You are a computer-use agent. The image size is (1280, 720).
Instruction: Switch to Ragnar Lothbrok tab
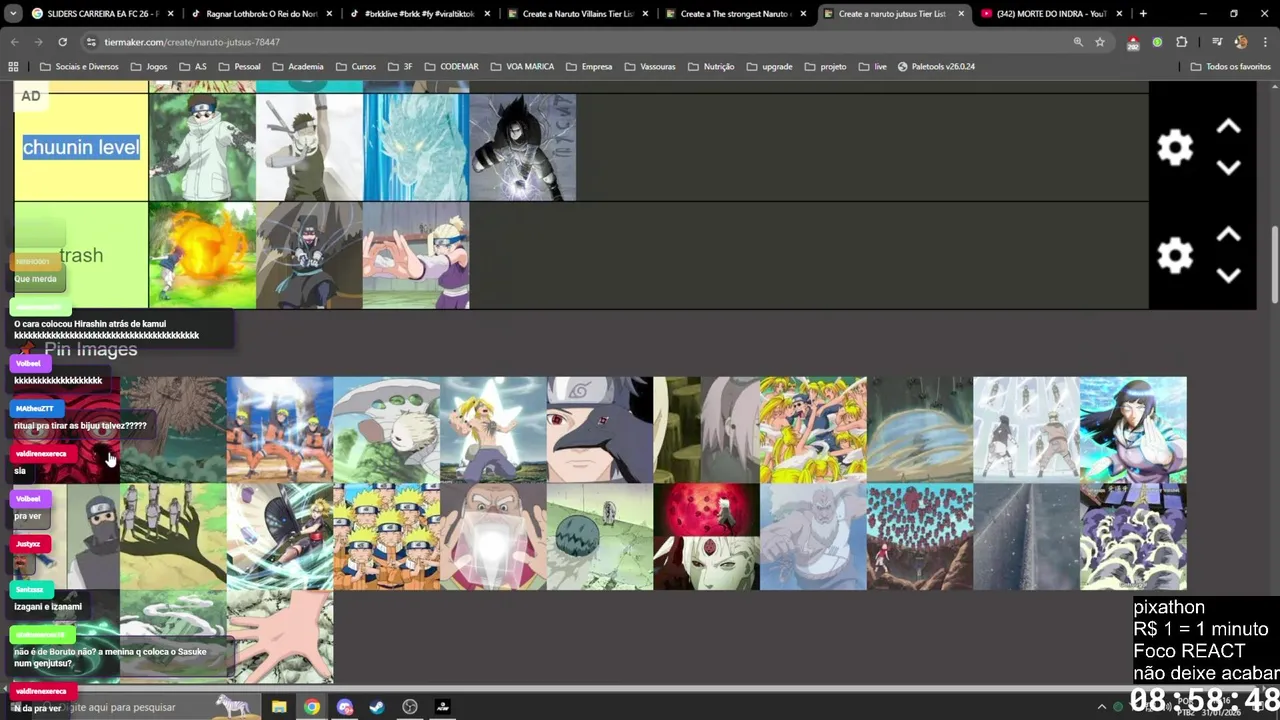tap(262, 14)
